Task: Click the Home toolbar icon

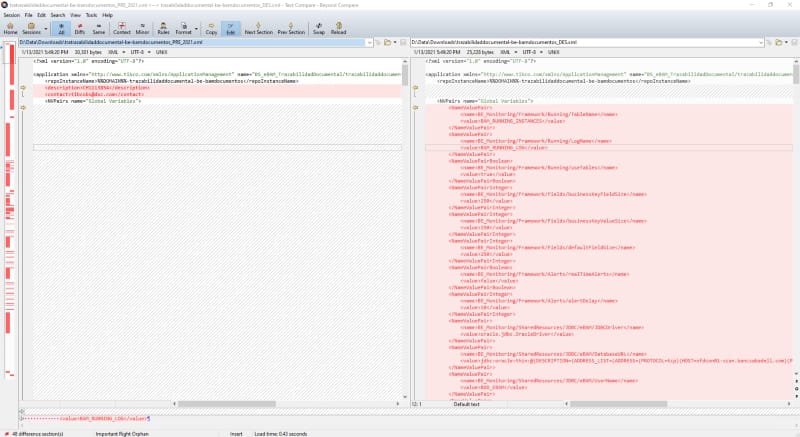Action: [x=10, y=28]
